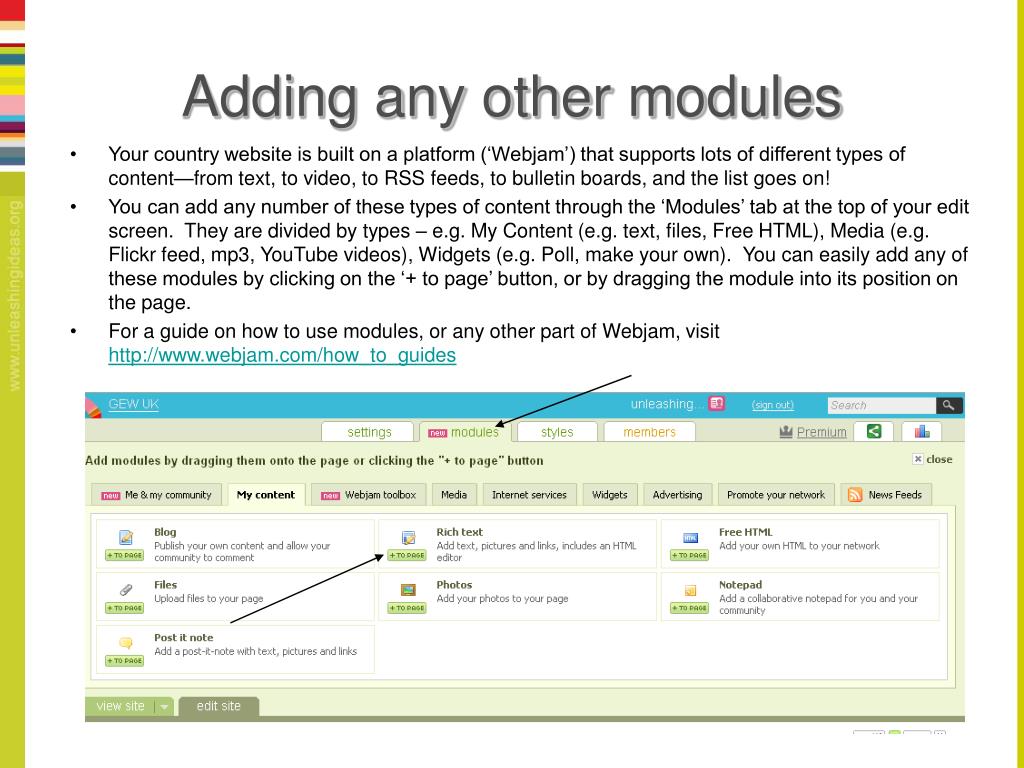Switch to Me & my community tab
This screenshot has width=1024, height=768.
coord(157,495)
